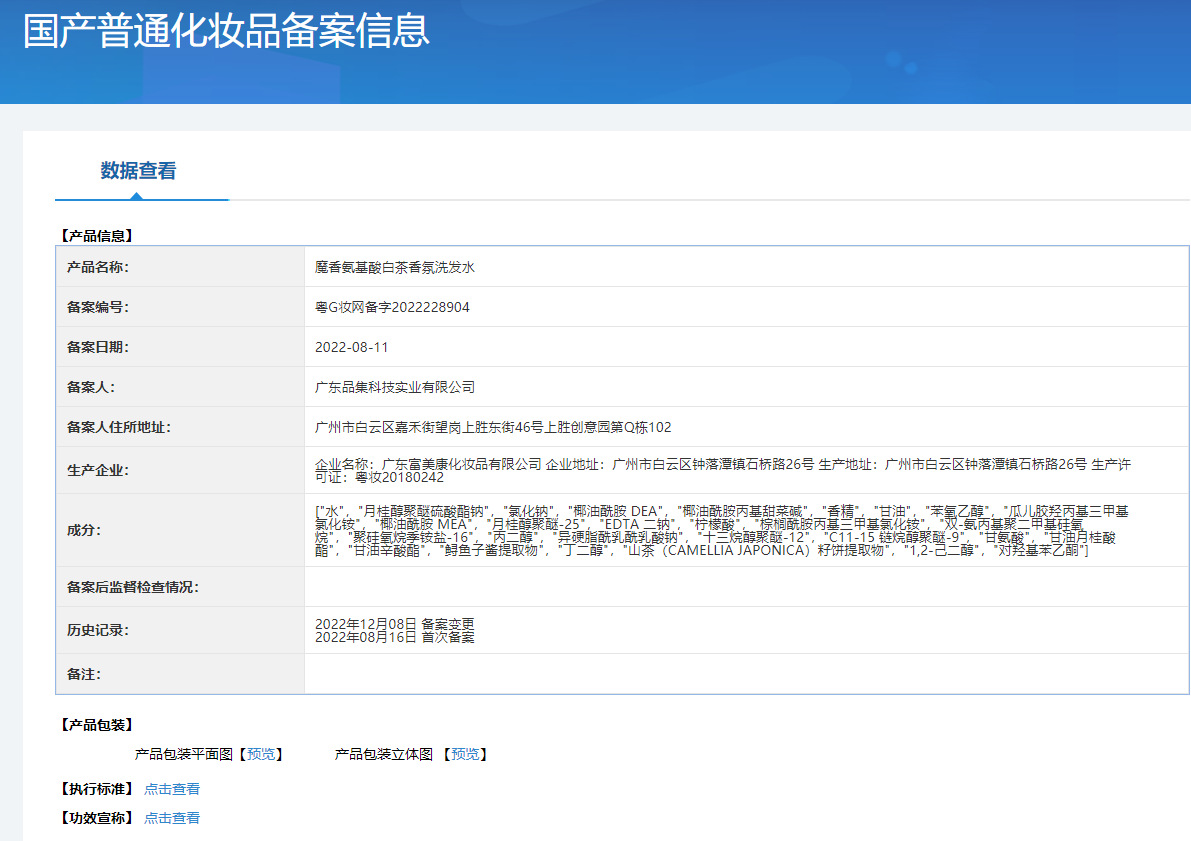
Task: Click the 成分 ingredient list text
Action: [722, 530]
